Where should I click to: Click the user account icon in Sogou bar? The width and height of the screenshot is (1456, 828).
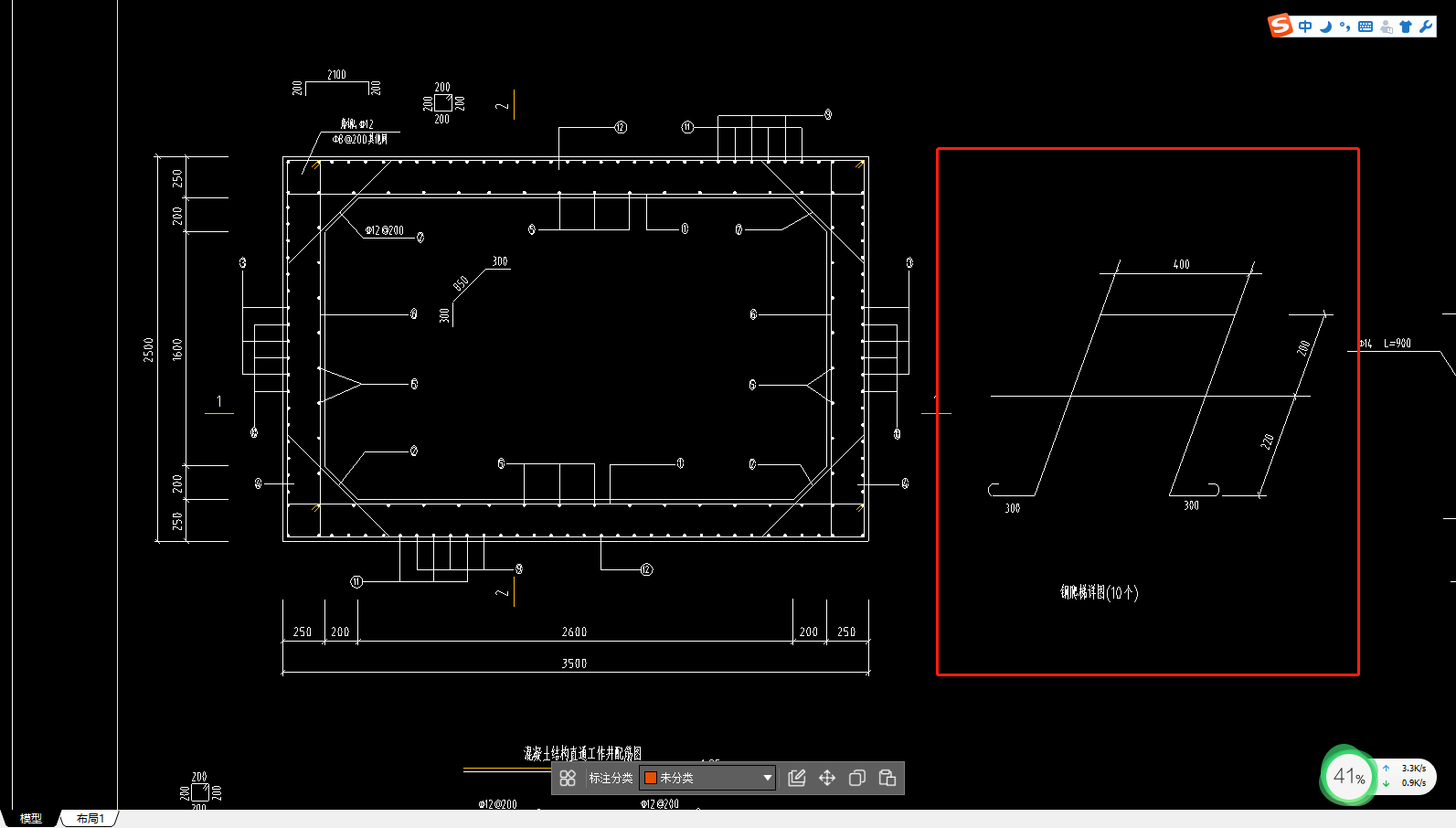1387,27
